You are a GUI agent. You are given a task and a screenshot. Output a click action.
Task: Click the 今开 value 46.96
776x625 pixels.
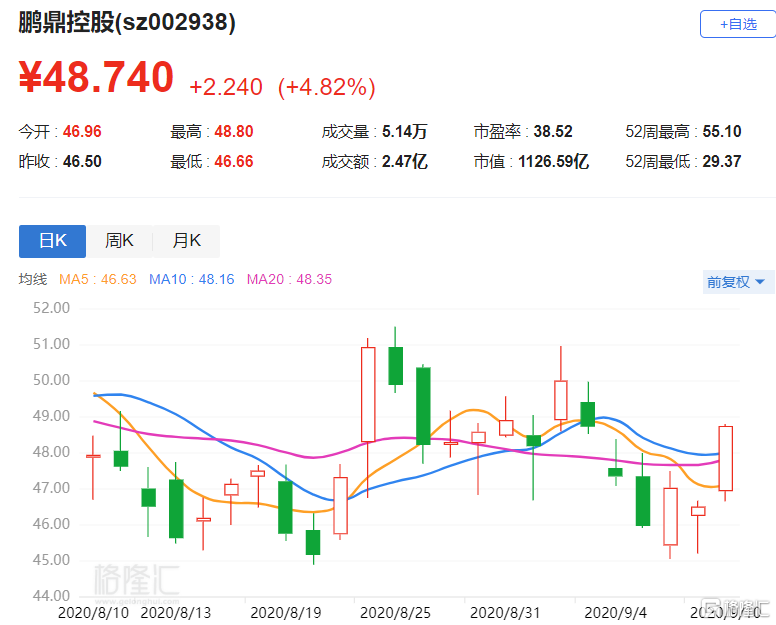click(x=82, y=132)
